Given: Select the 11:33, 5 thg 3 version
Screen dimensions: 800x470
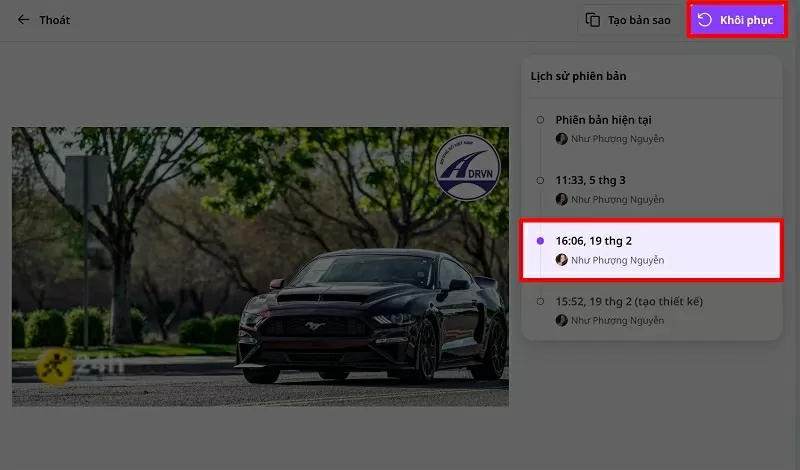Looking at the screenshot, I should click(x=652, y=189).
